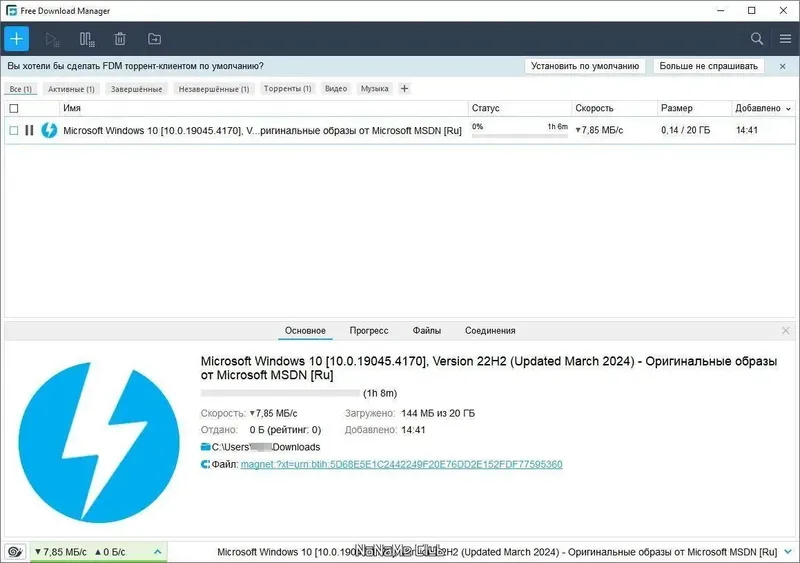Dismiss the default torrent client banner
Image resolution: width=800 pixels, height=563 pixels.
(783, 66)
